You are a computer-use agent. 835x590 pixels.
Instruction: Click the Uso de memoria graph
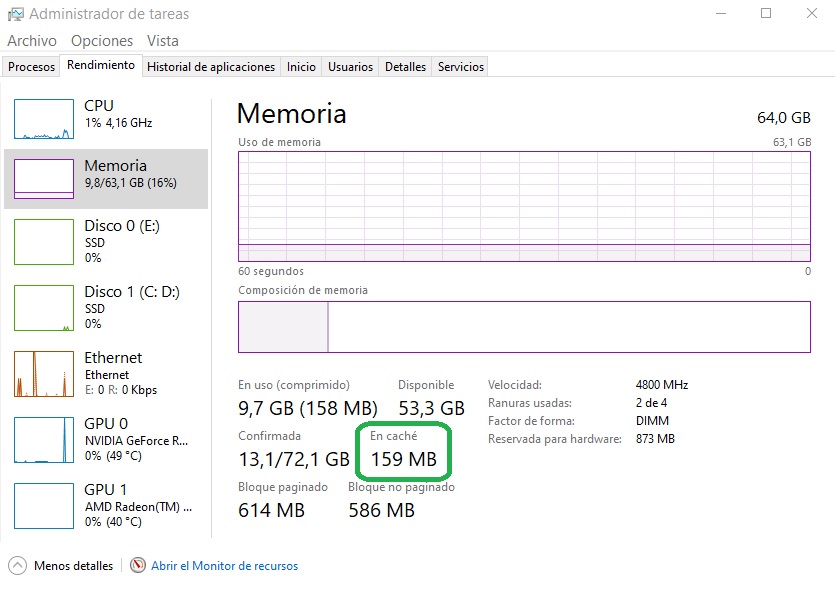click(x=524, y=206)
